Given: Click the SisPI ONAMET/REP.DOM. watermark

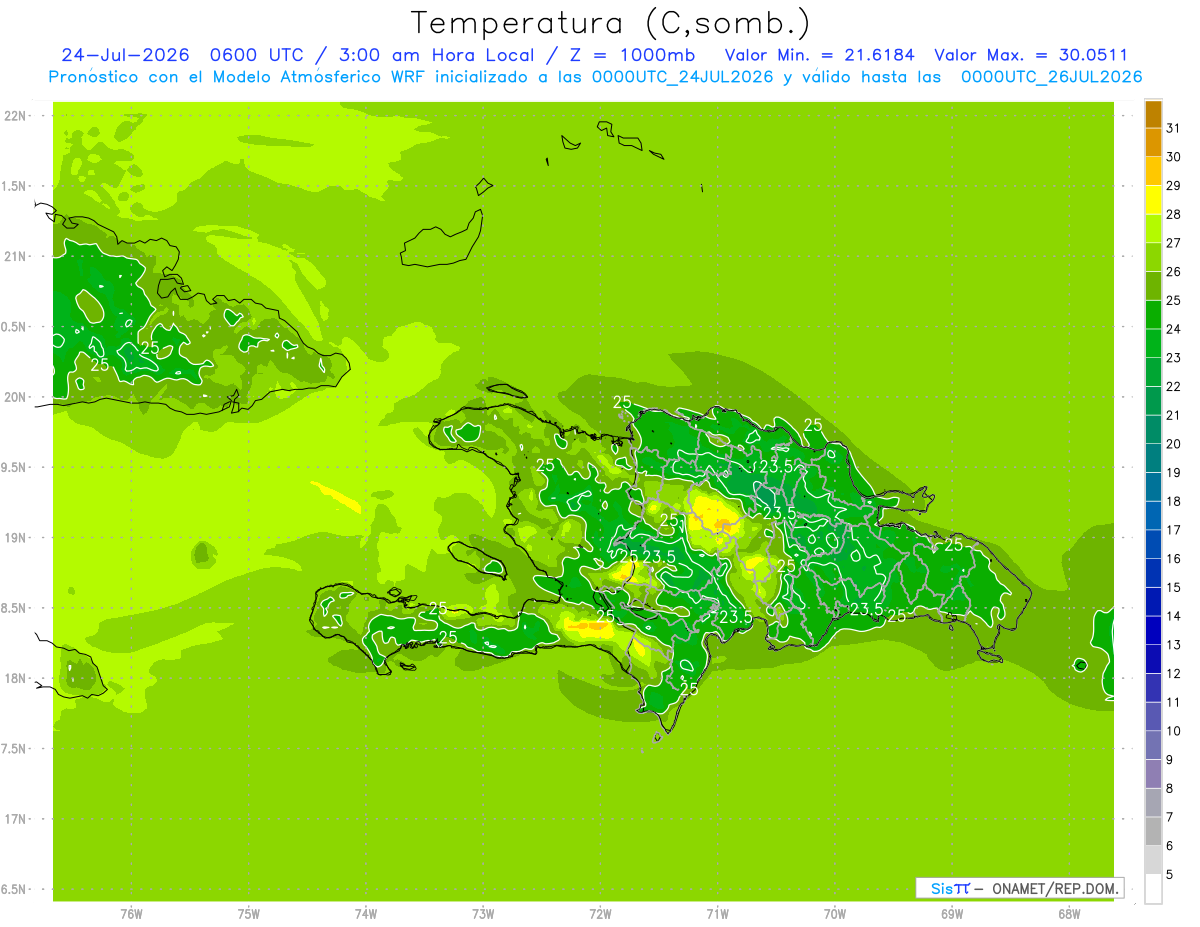Looking at the screenshot, I should (x=1020, y=888).
